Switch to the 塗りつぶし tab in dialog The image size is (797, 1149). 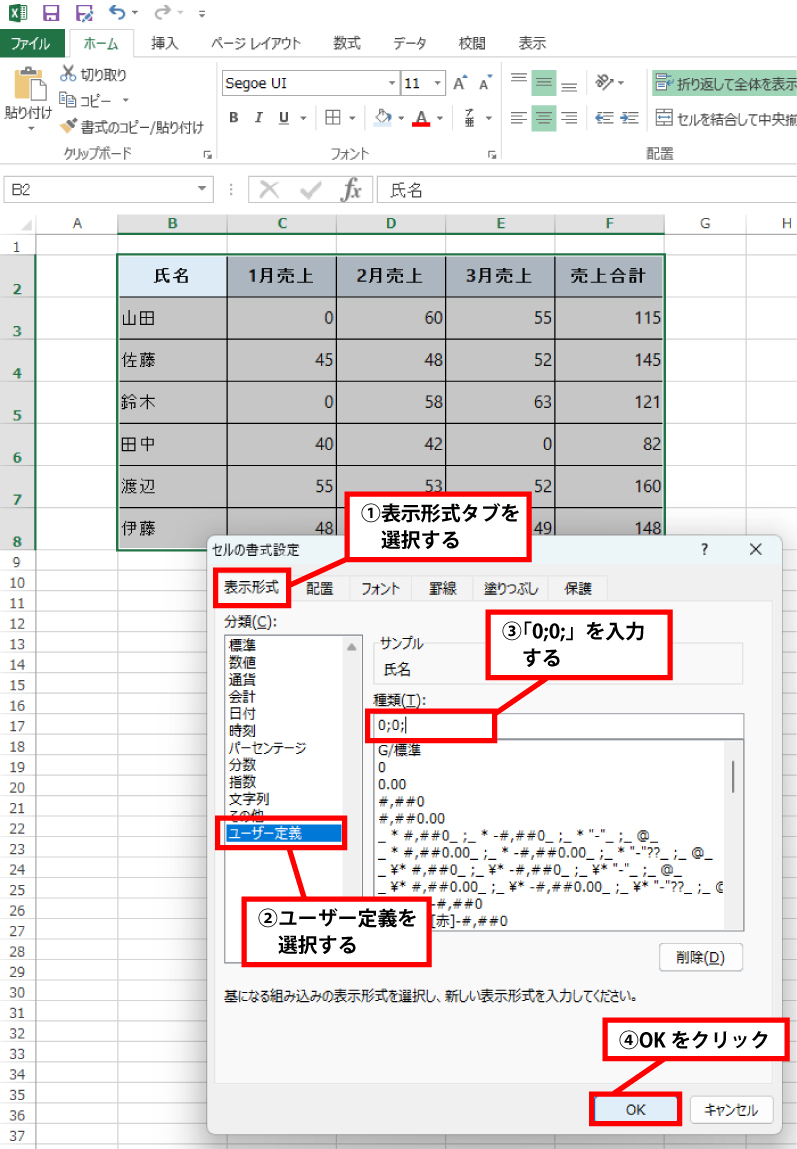[x=511, y=588]
